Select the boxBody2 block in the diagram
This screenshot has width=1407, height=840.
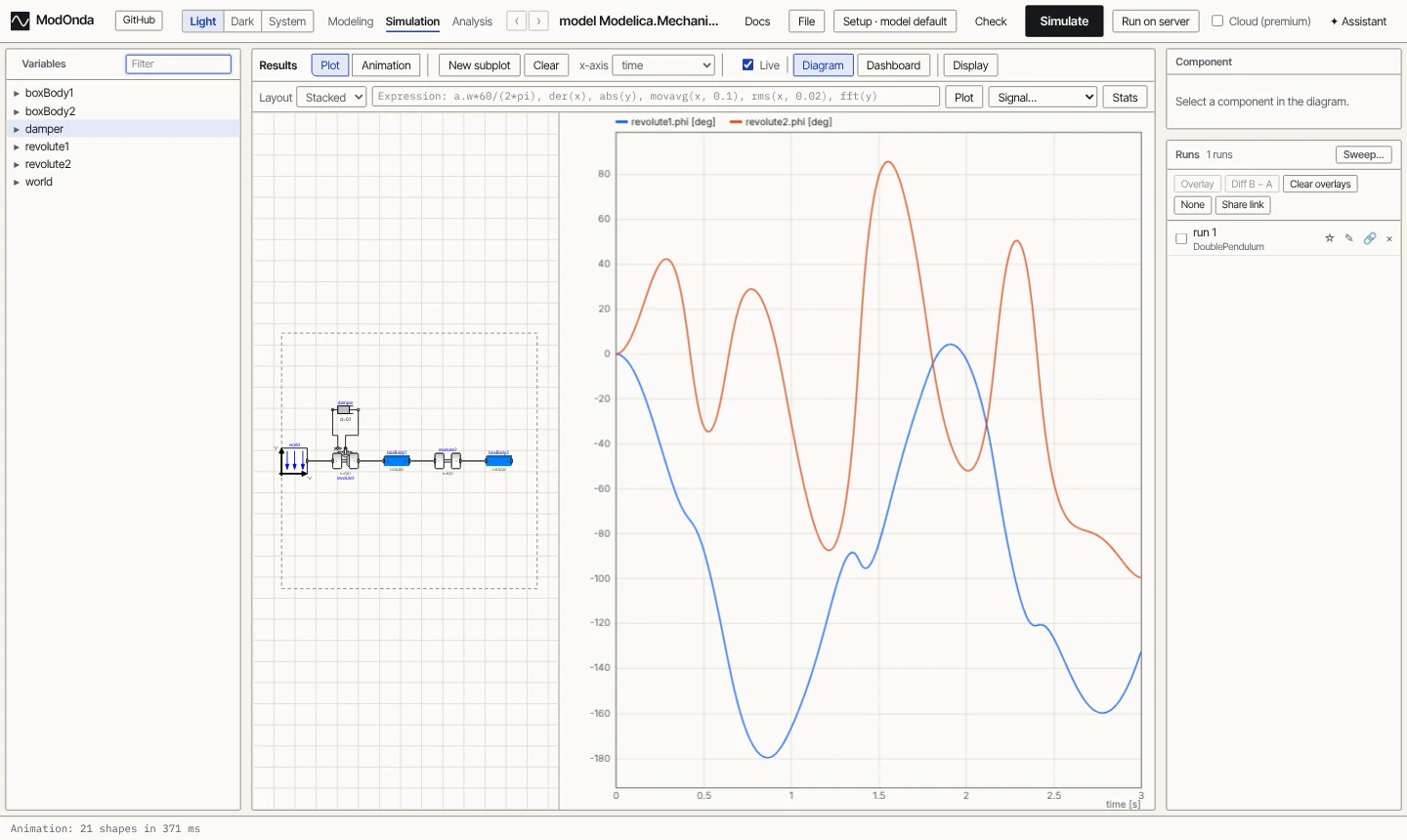pos(499,460)
